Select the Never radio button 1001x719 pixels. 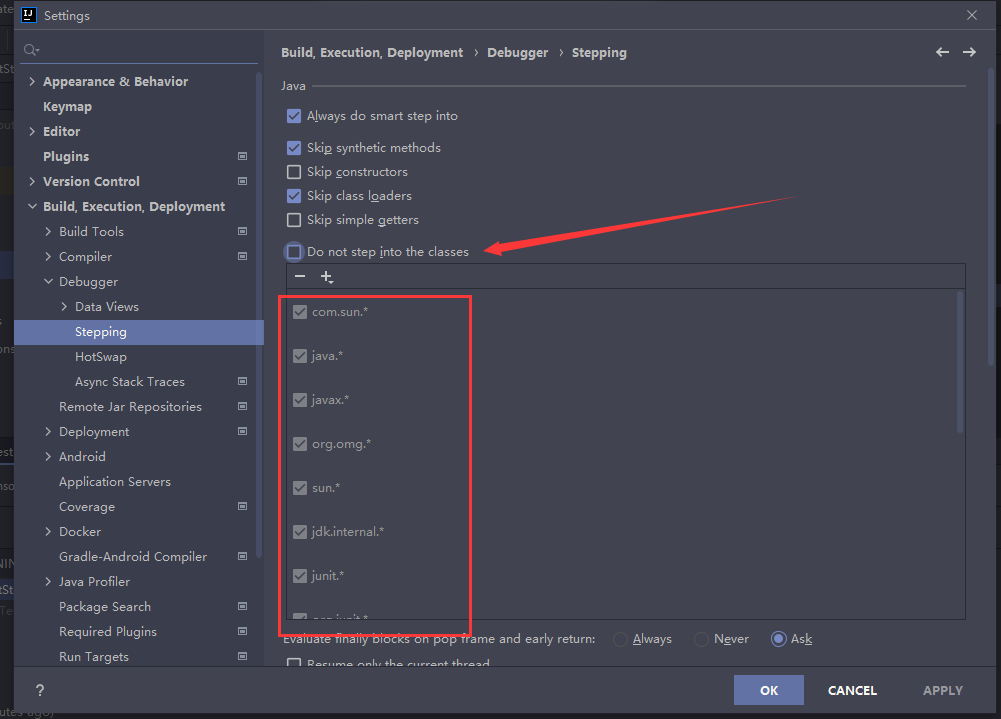click(x=702, y=638)
